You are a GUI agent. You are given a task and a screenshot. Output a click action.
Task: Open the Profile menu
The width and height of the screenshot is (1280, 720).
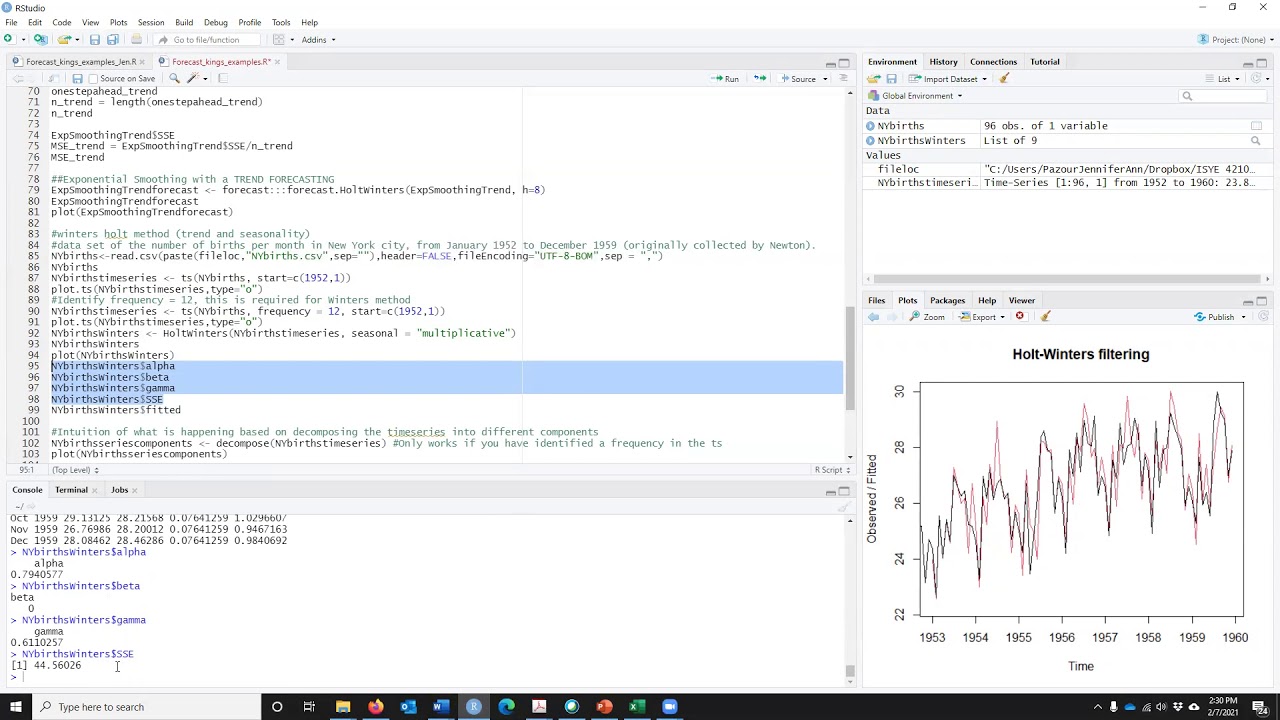point(250,22)
